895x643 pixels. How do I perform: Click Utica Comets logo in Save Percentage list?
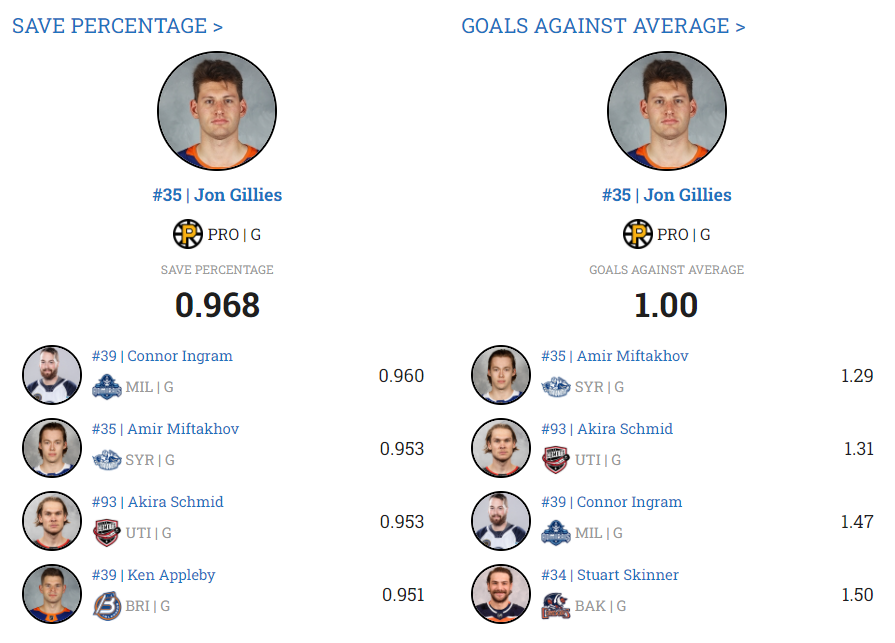point(106,533)
